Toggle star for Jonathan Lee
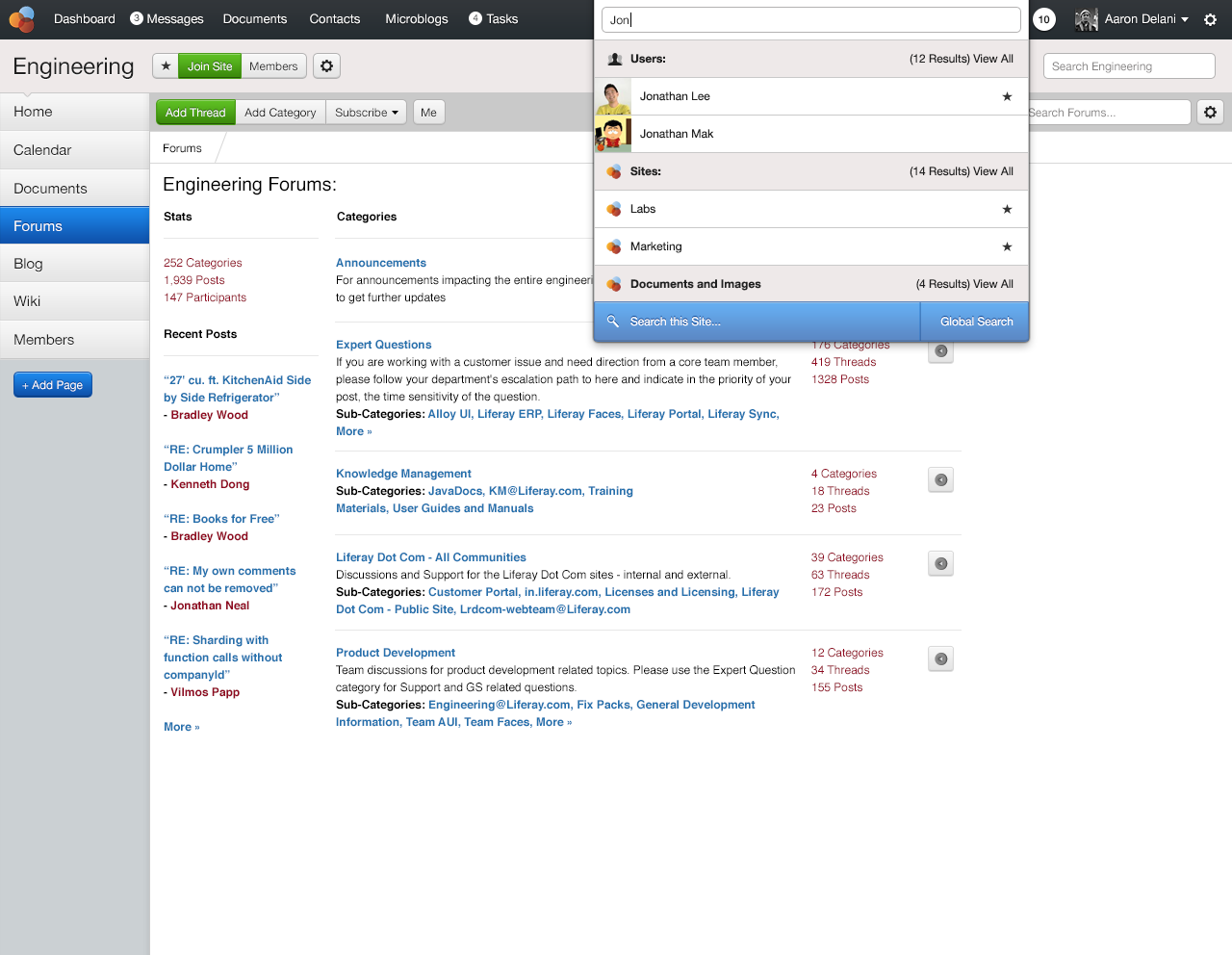 (1007, 96)
